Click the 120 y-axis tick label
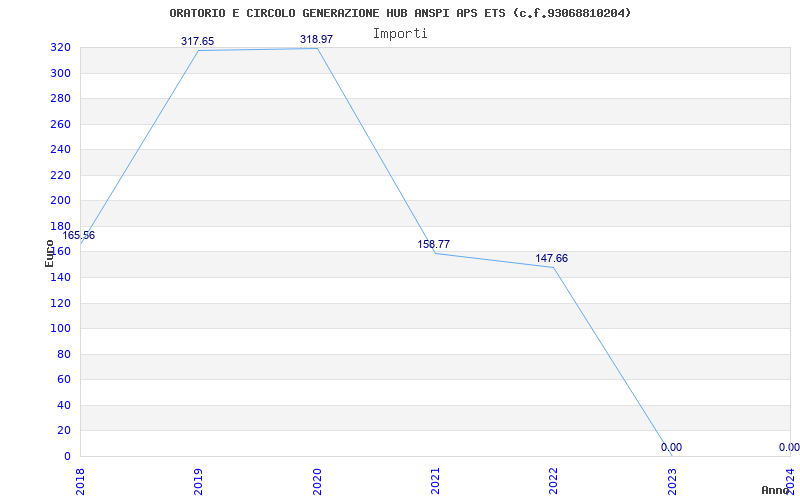Image resolution: width=800 pixels, height=500 pixels. [60, 303]
